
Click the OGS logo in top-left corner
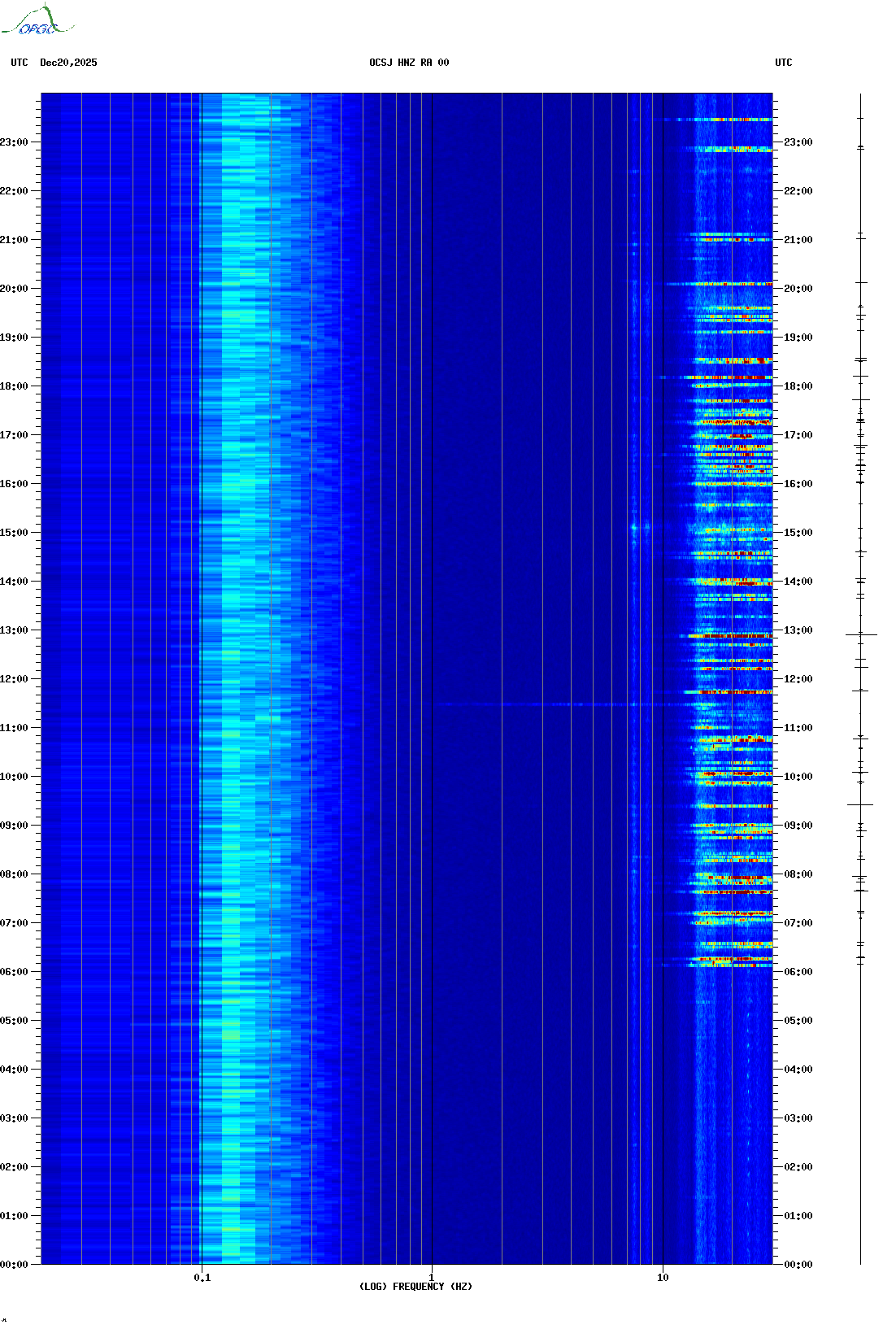37,21
